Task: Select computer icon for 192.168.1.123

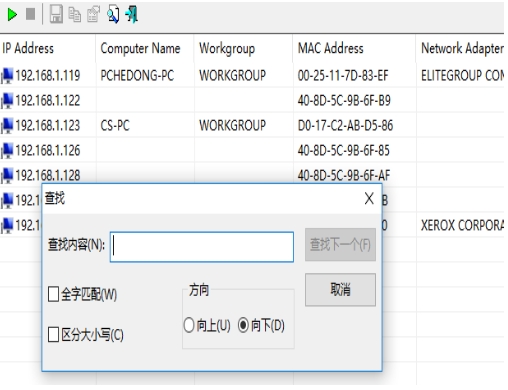Action: tap(7, 126)
